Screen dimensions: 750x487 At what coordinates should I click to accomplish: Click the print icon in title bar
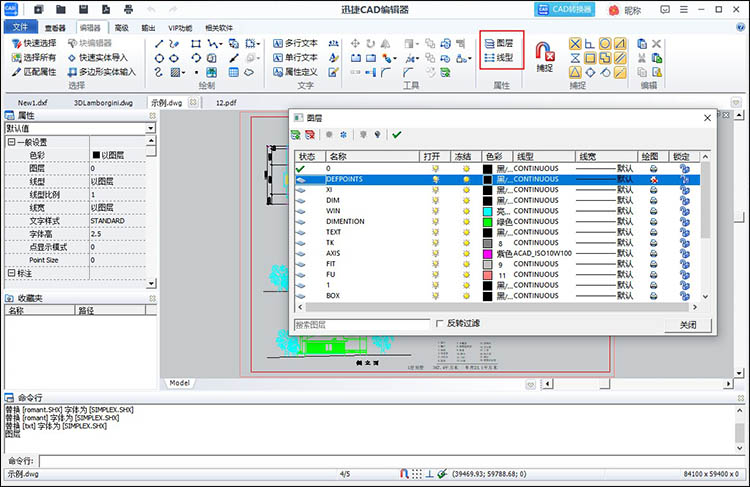coord(128,9)
